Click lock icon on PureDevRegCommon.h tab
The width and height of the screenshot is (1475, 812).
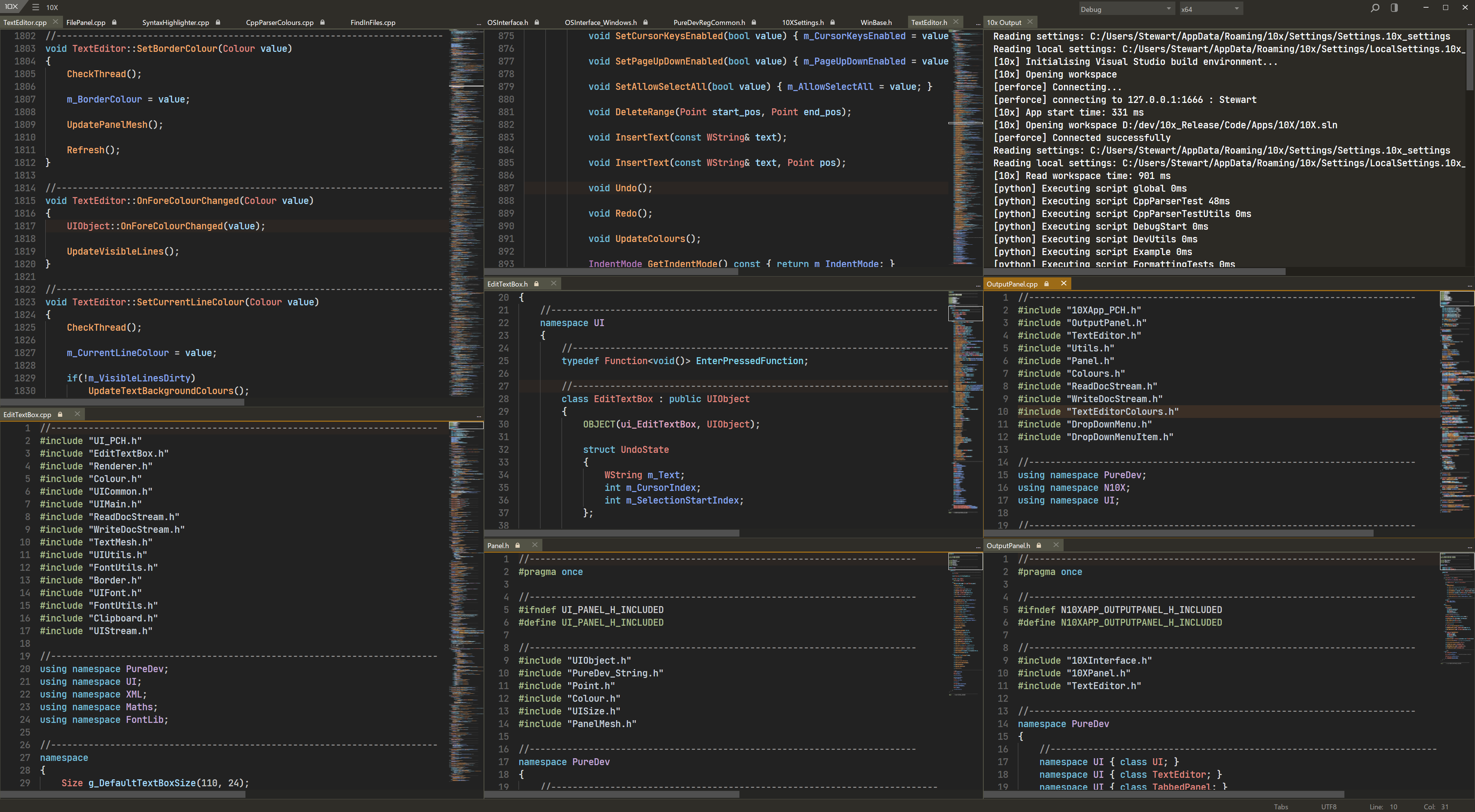tap(754, 22)
